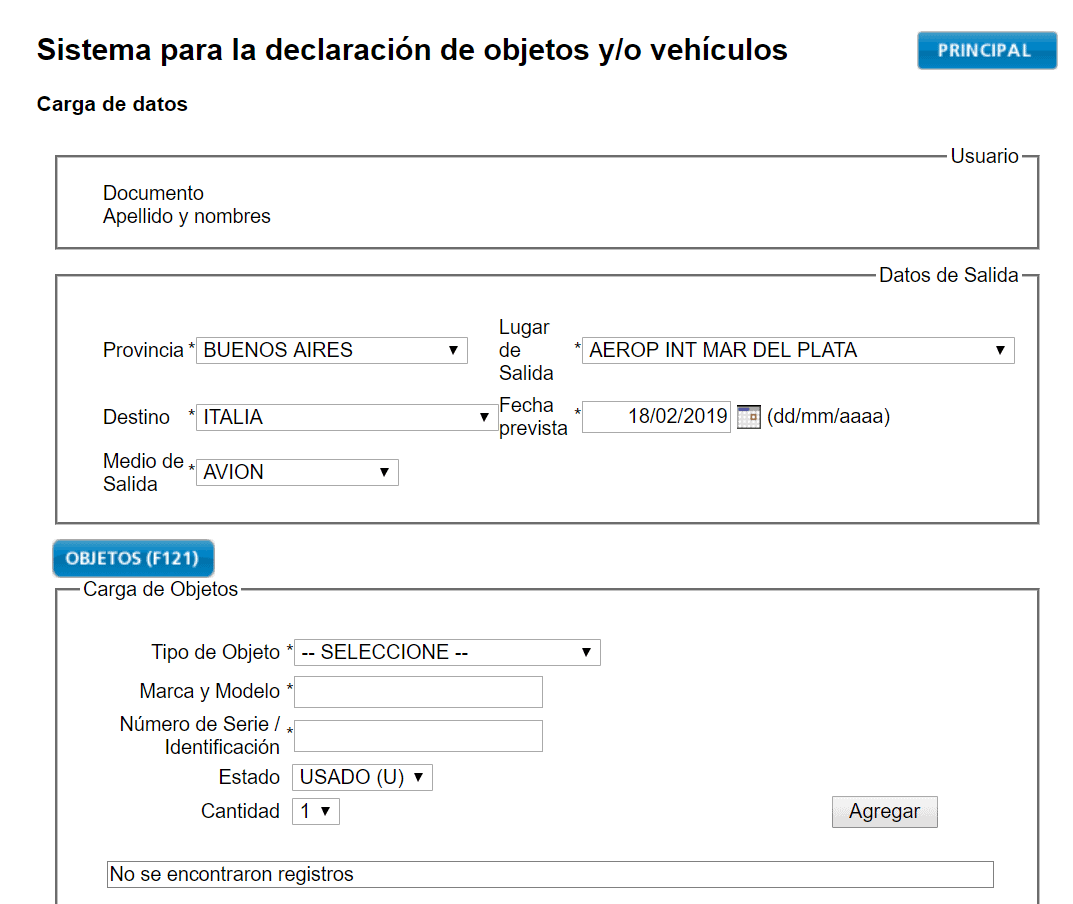Select the OBJETOS (F121) tab
The width and height of the screenshot is (1073, 904).
(x=133, y=558)
